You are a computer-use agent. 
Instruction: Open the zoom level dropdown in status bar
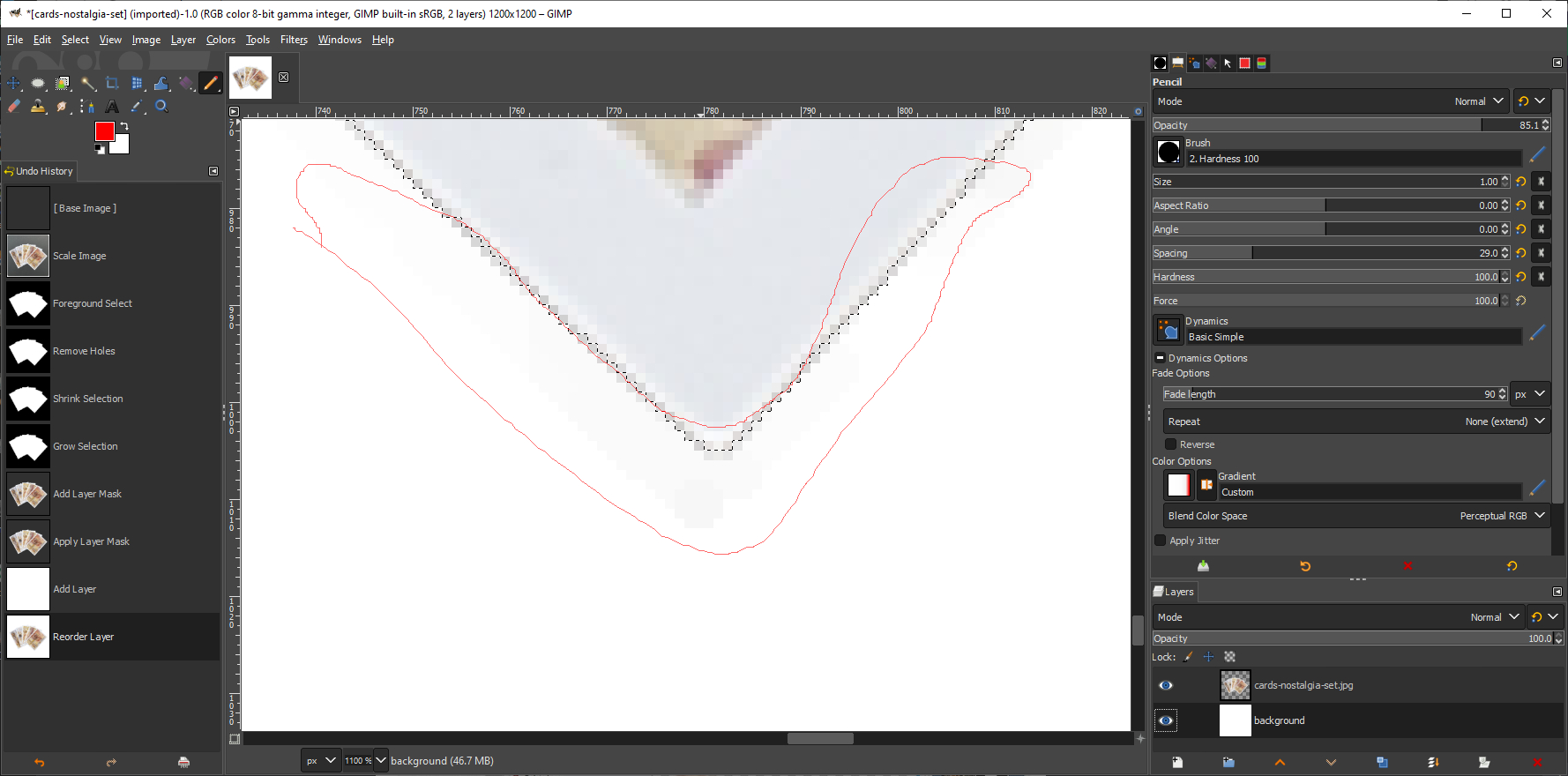click(x=381, y=760)
